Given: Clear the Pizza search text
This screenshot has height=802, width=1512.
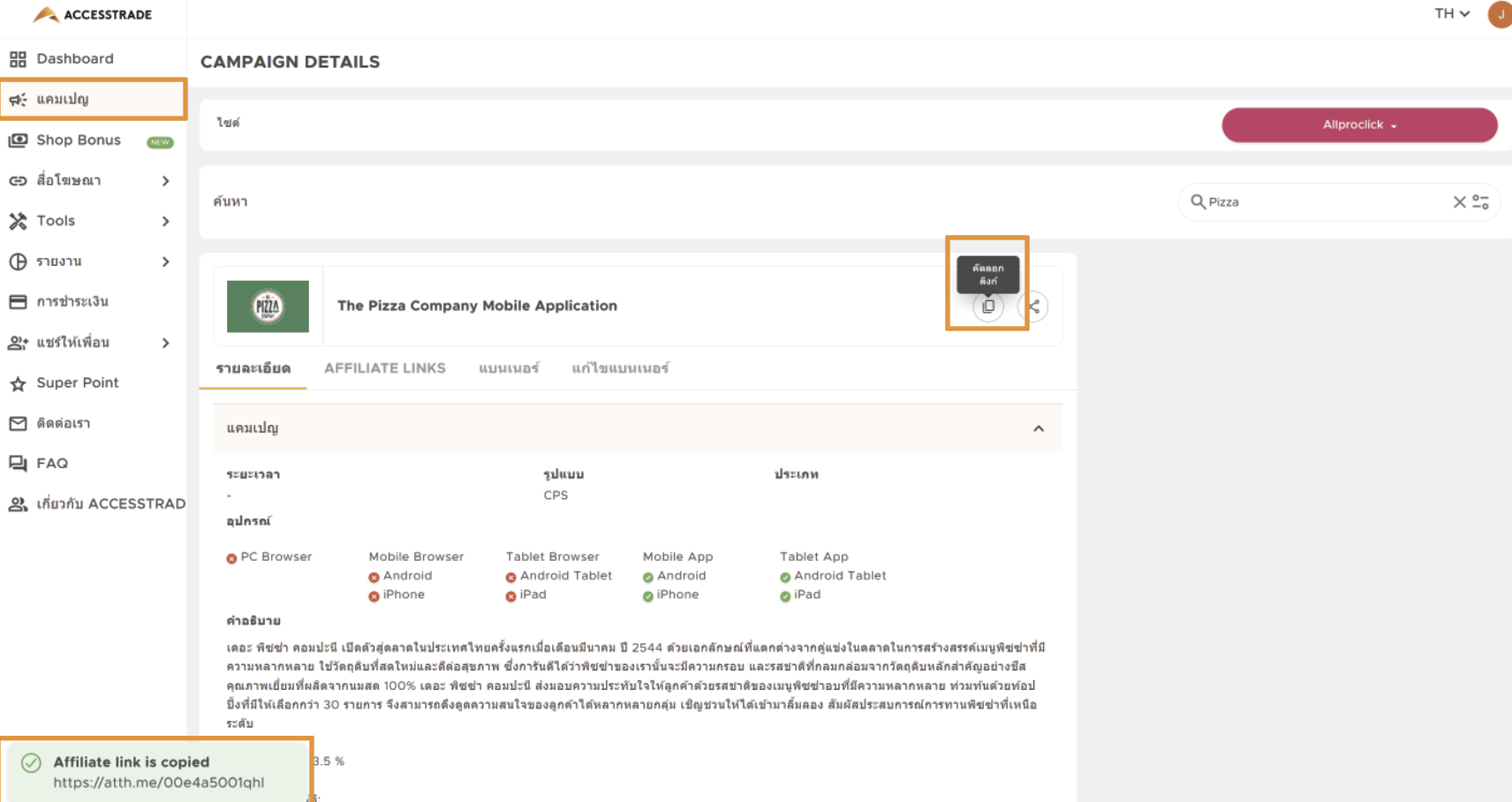Looking at the screenshot, I should [1459, 202].
